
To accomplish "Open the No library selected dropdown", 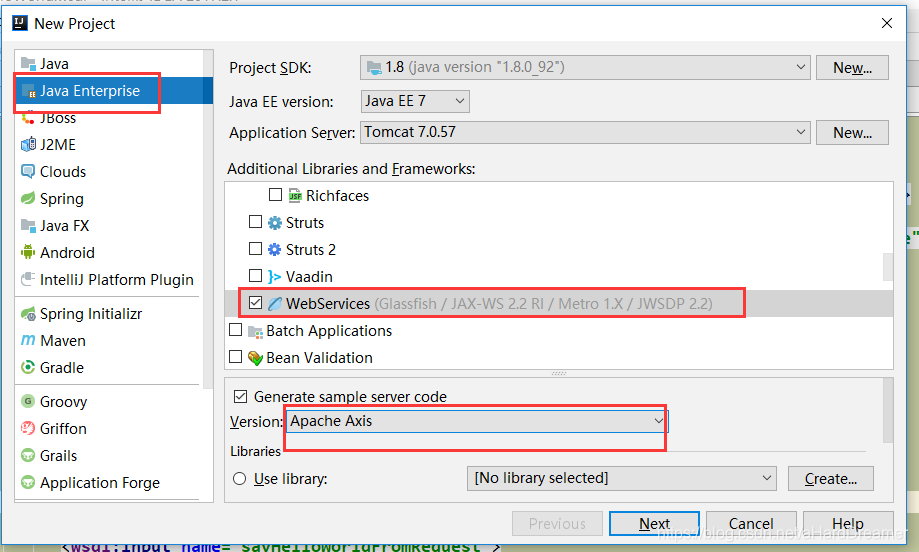I will pos(621,478).
